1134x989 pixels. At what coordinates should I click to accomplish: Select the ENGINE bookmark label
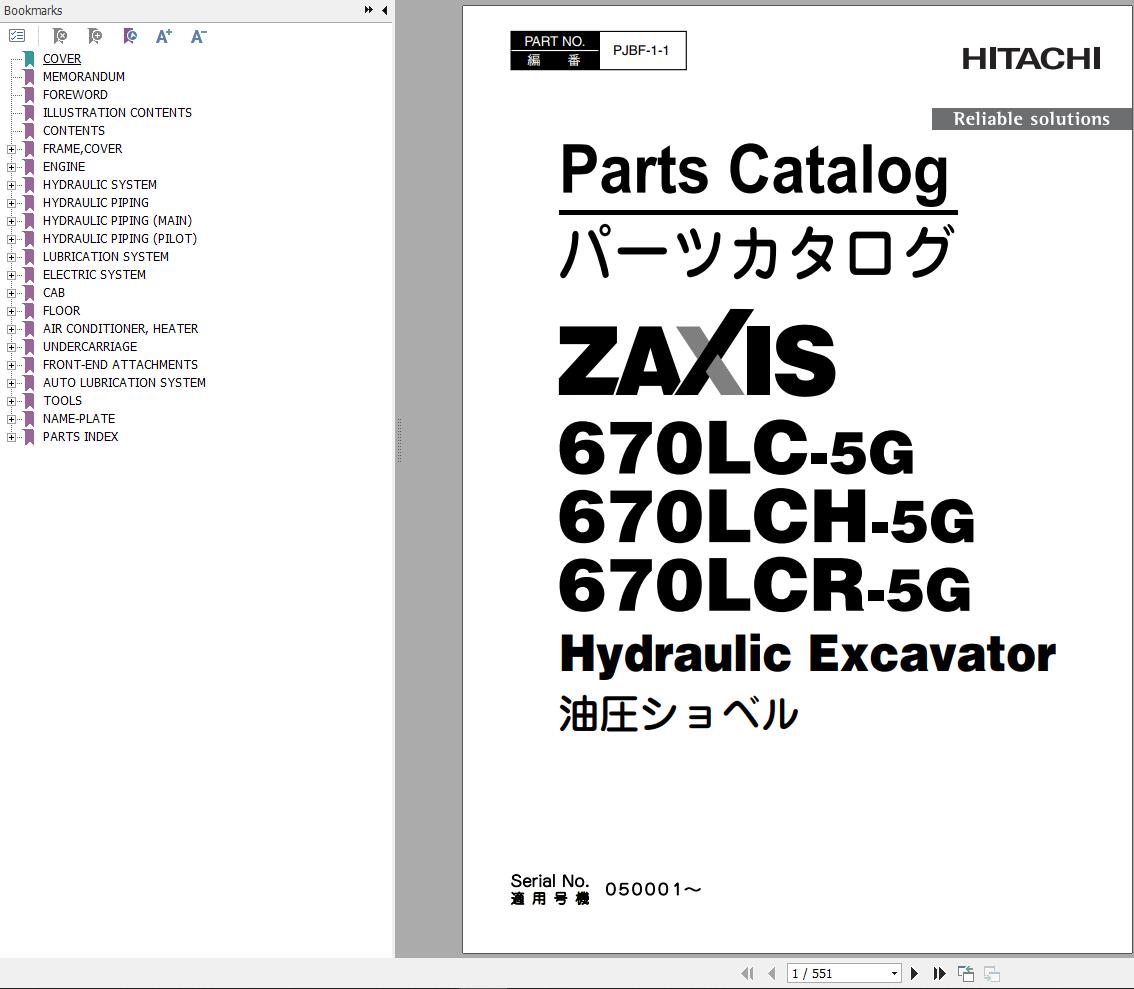(64, 167)
